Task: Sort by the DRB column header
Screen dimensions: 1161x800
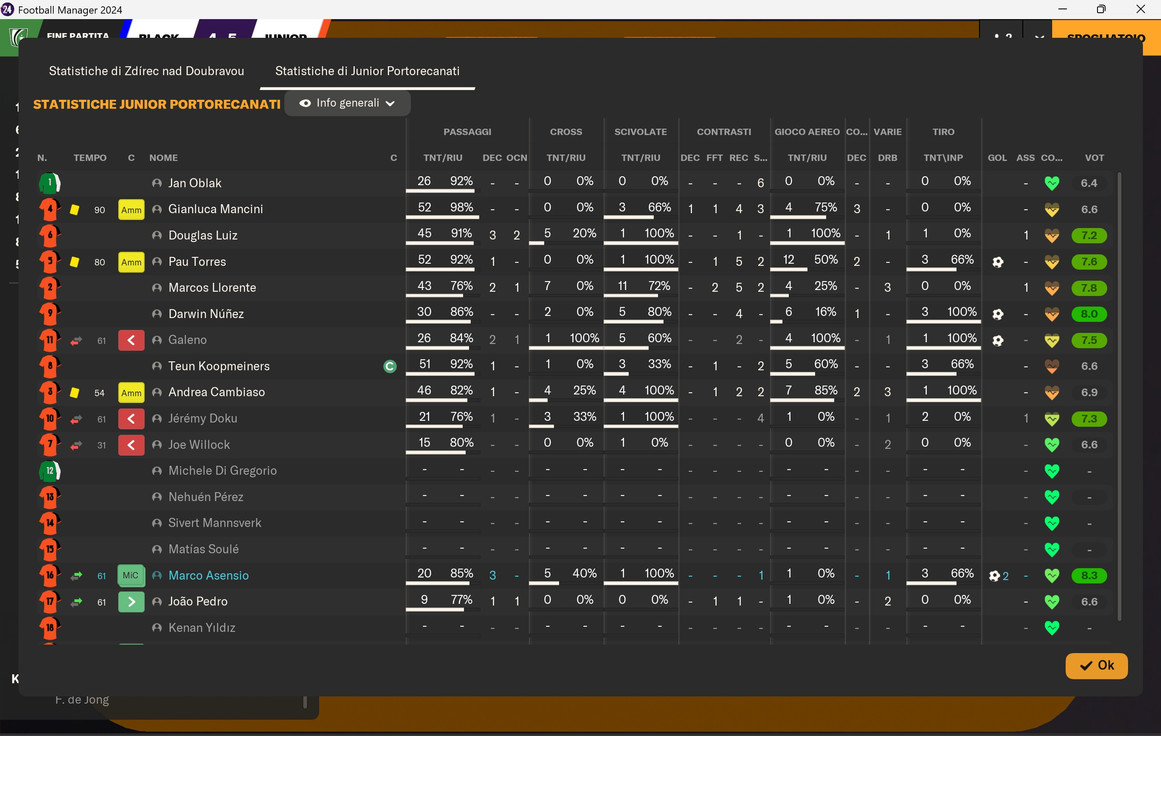Action: pyautogui.click(x=887, y=158)
